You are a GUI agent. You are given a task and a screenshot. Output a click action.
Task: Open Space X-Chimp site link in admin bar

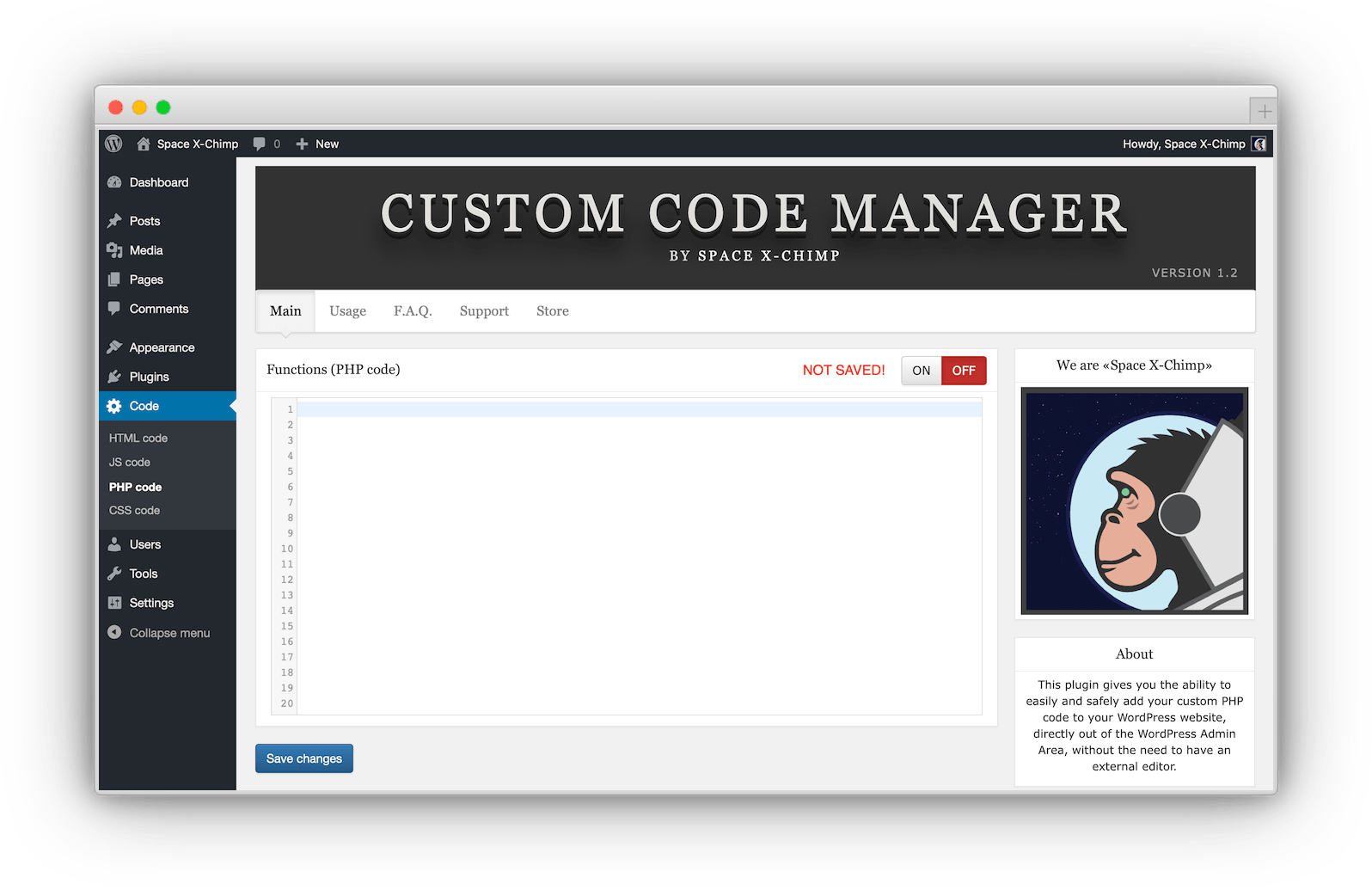pyautogui.click(x=197, y=144)
